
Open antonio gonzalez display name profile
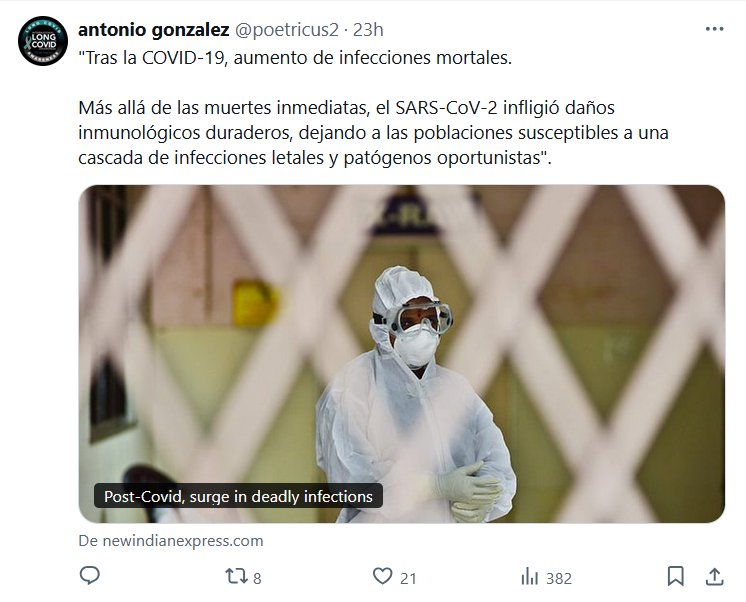click(154, 30)
